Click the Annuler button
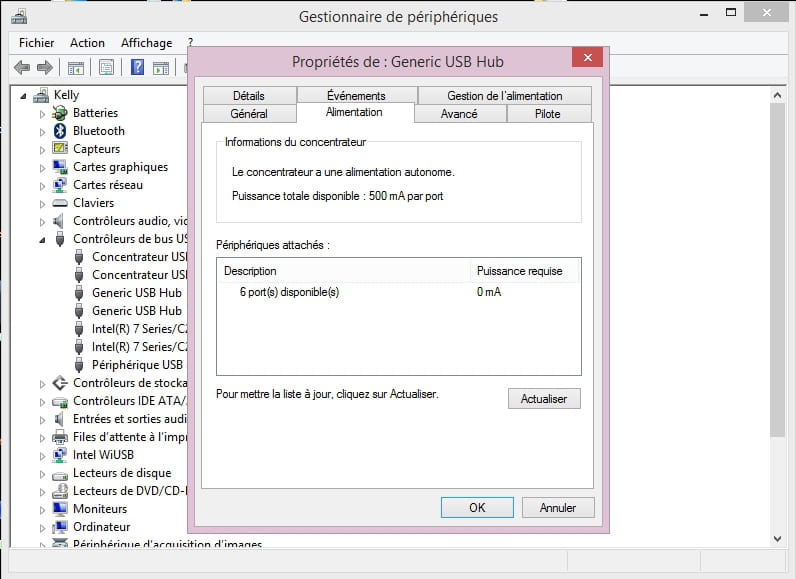 tap(557, 508)
